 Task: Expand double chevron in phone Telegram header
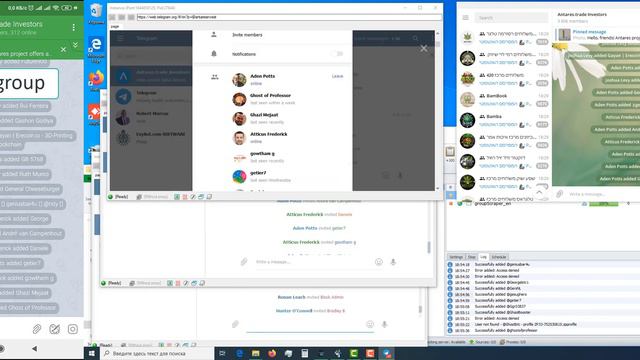pos(76,45)
